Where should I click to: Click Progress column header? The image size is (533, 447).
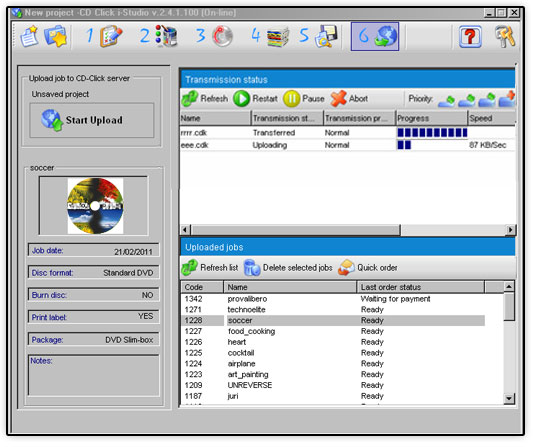(x=432, y=119)
